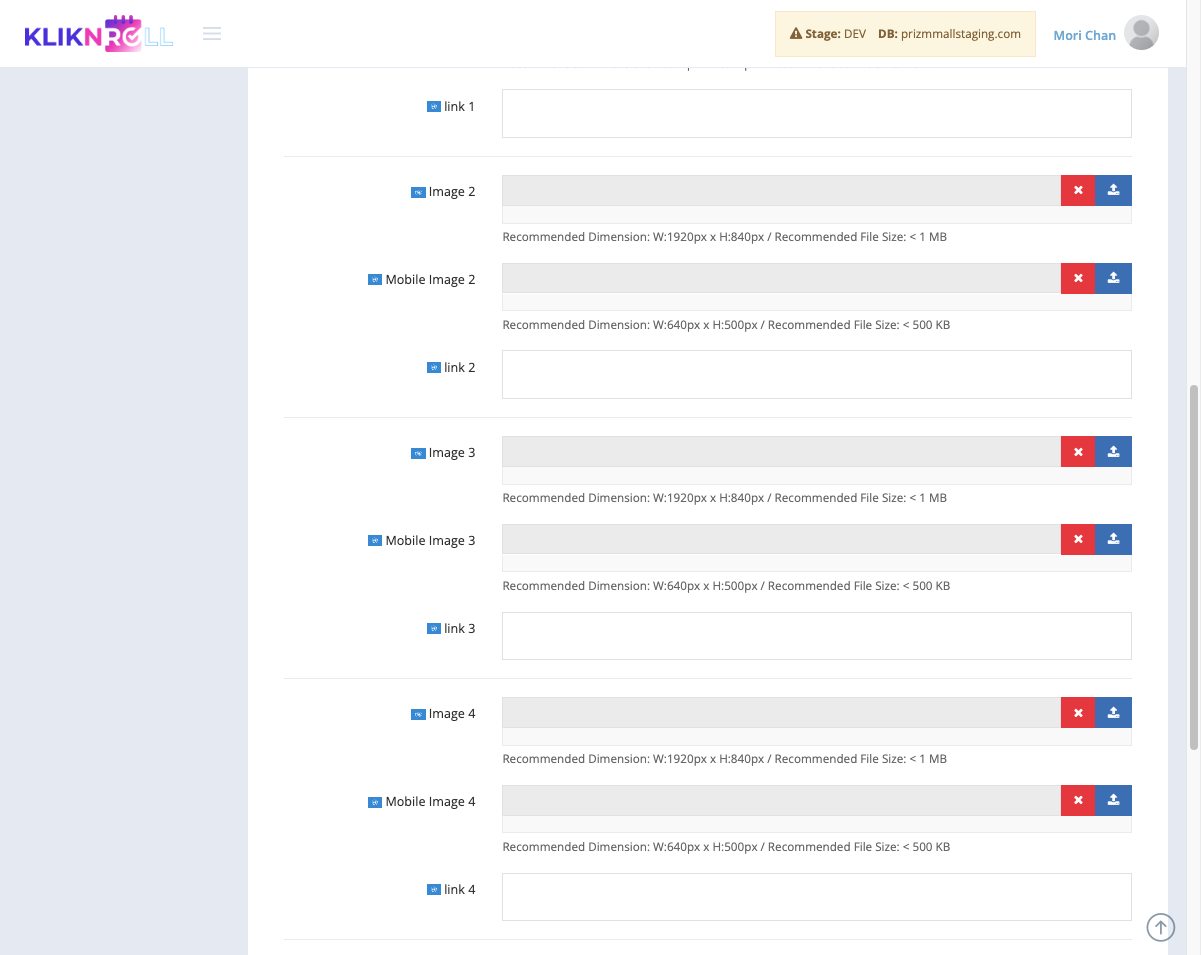Click the language flag beside link 3

pos(434,628)
